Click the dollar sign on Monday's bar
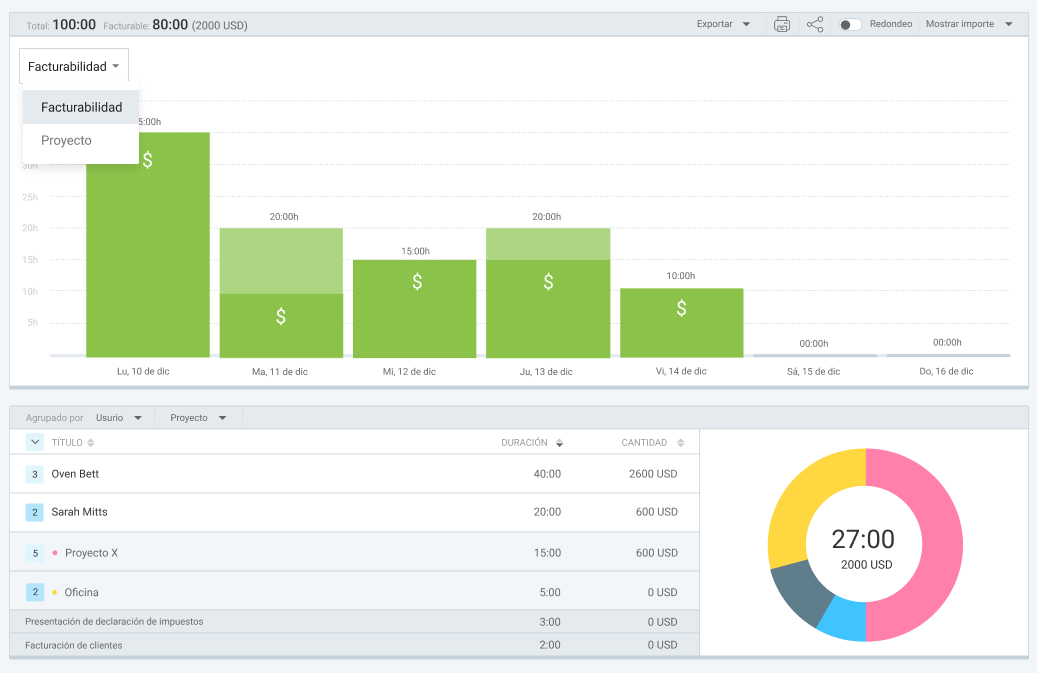The height and width of the screenshot is (673, 1037). 147,160
